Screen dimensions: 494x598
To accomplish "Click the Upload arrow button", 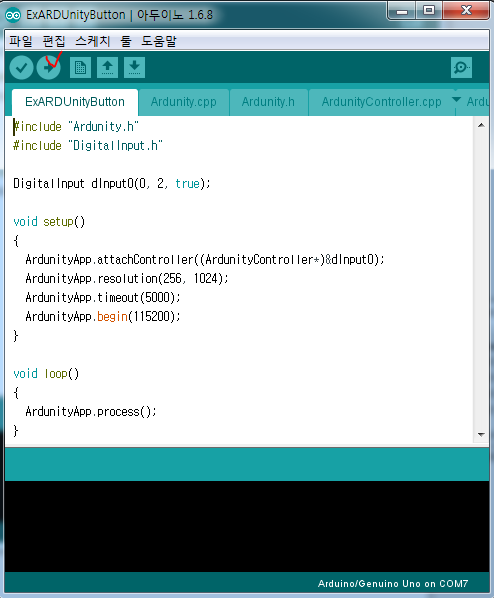I will [x=48, y=68].
